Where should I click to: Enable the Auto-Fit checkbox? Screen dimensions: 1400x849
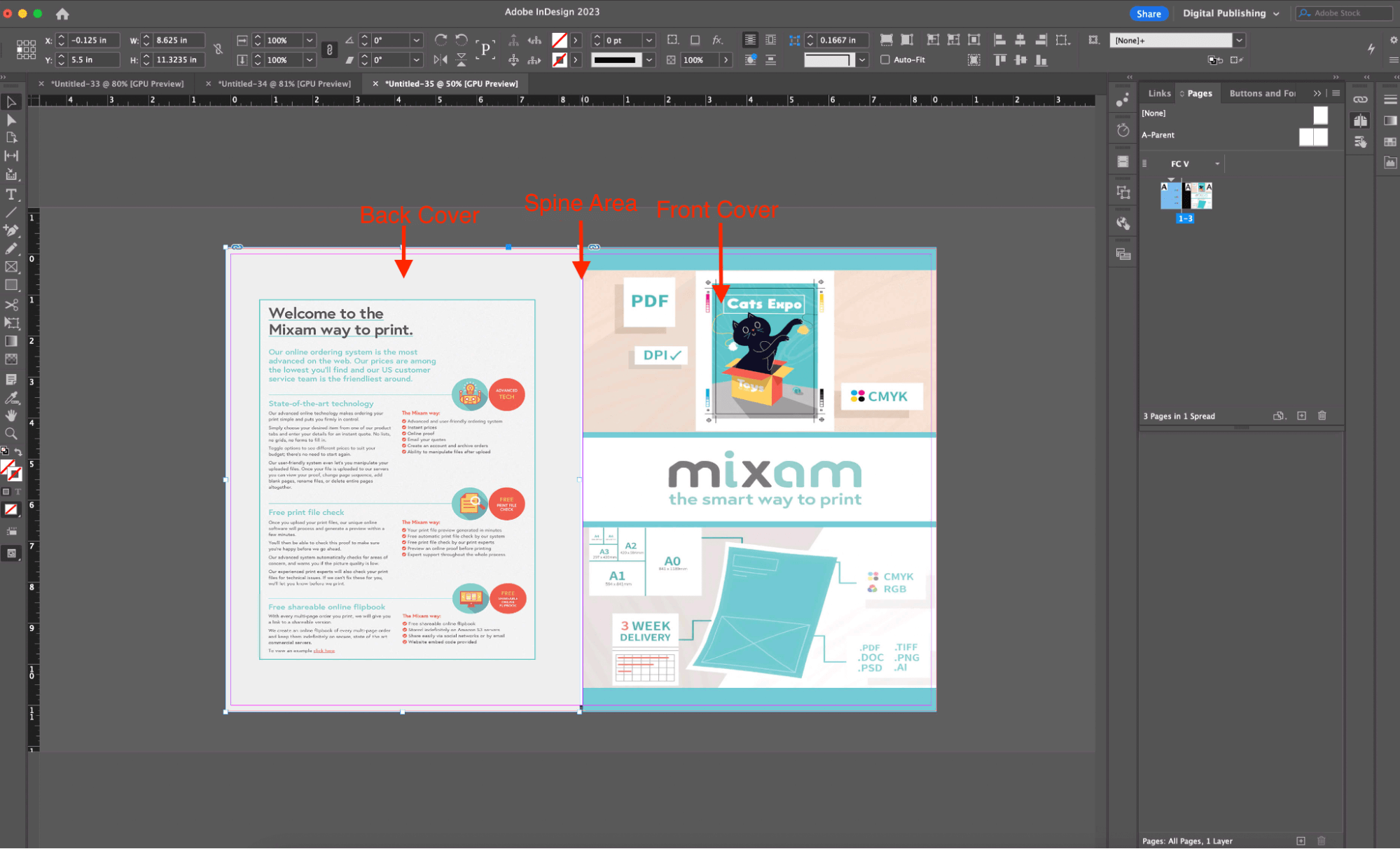[885, 60]
